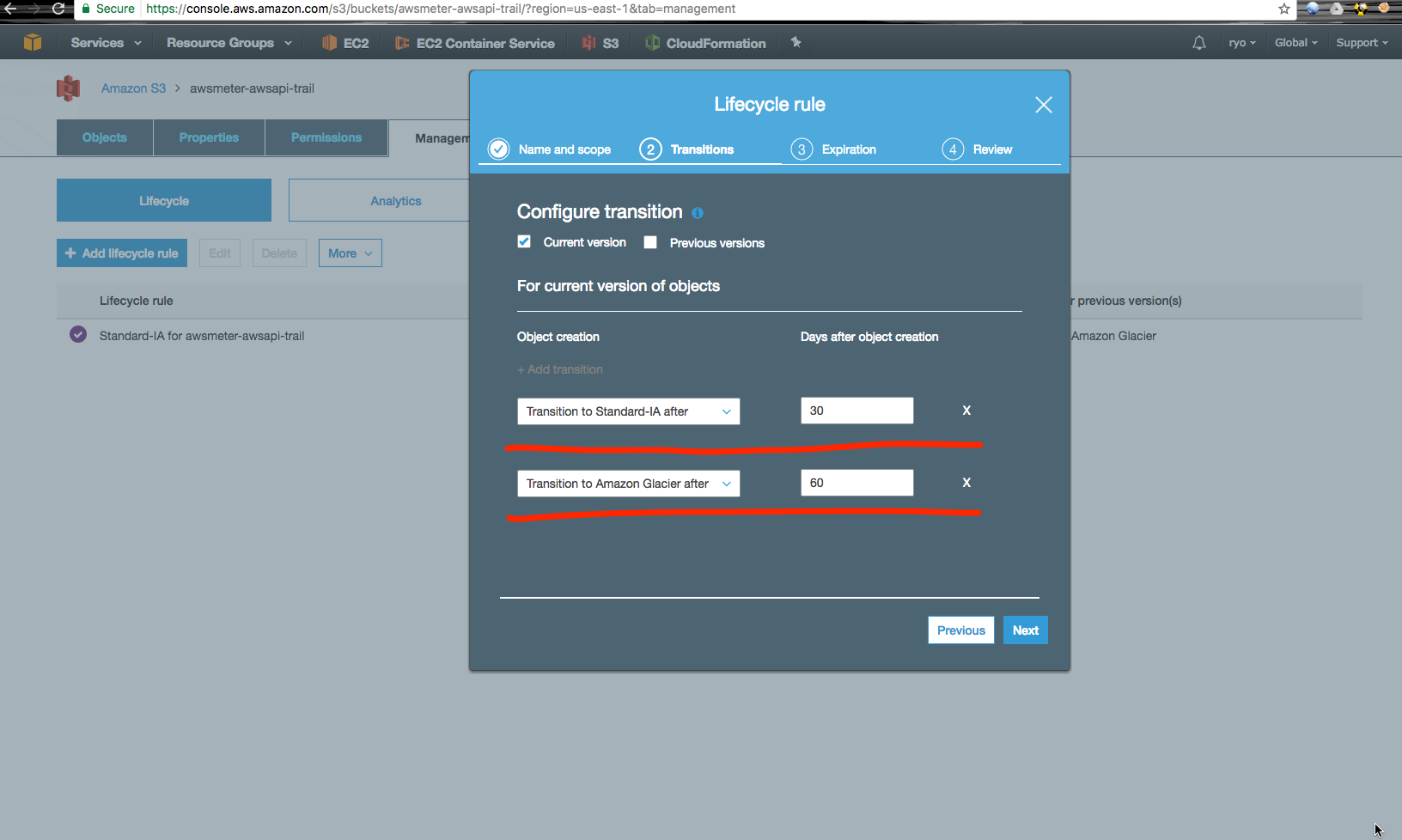Open the ryo account menu

pos(1242,43)
